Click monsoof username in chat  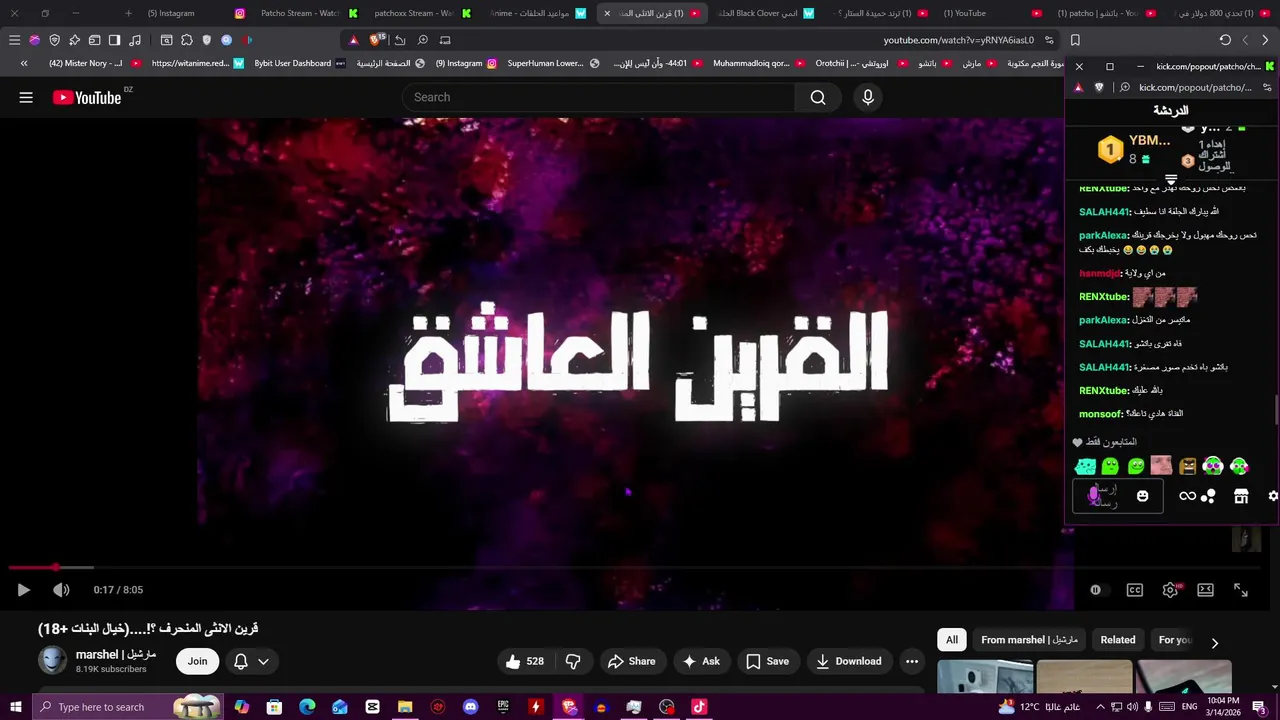[x=1100, y=414]
